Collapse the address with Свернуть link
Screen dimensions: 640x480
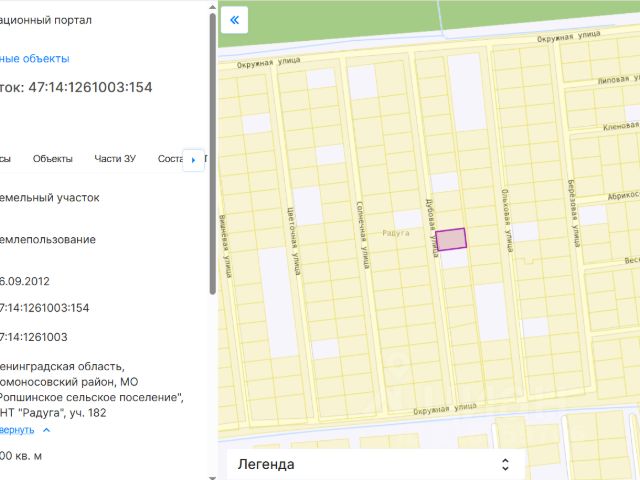point(17,430)
